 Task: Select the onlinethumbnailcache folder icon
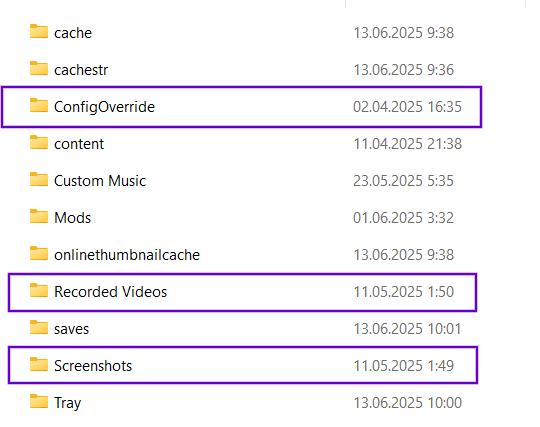click(39, 253)
